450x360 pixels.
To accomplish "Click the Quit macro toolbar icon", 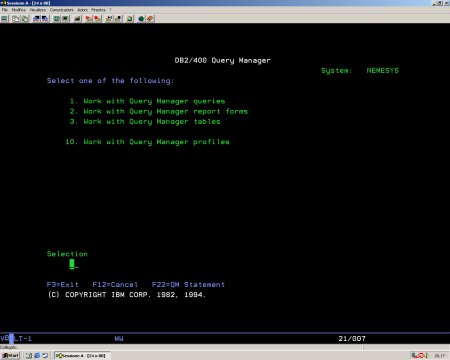I will click(118, 19).
